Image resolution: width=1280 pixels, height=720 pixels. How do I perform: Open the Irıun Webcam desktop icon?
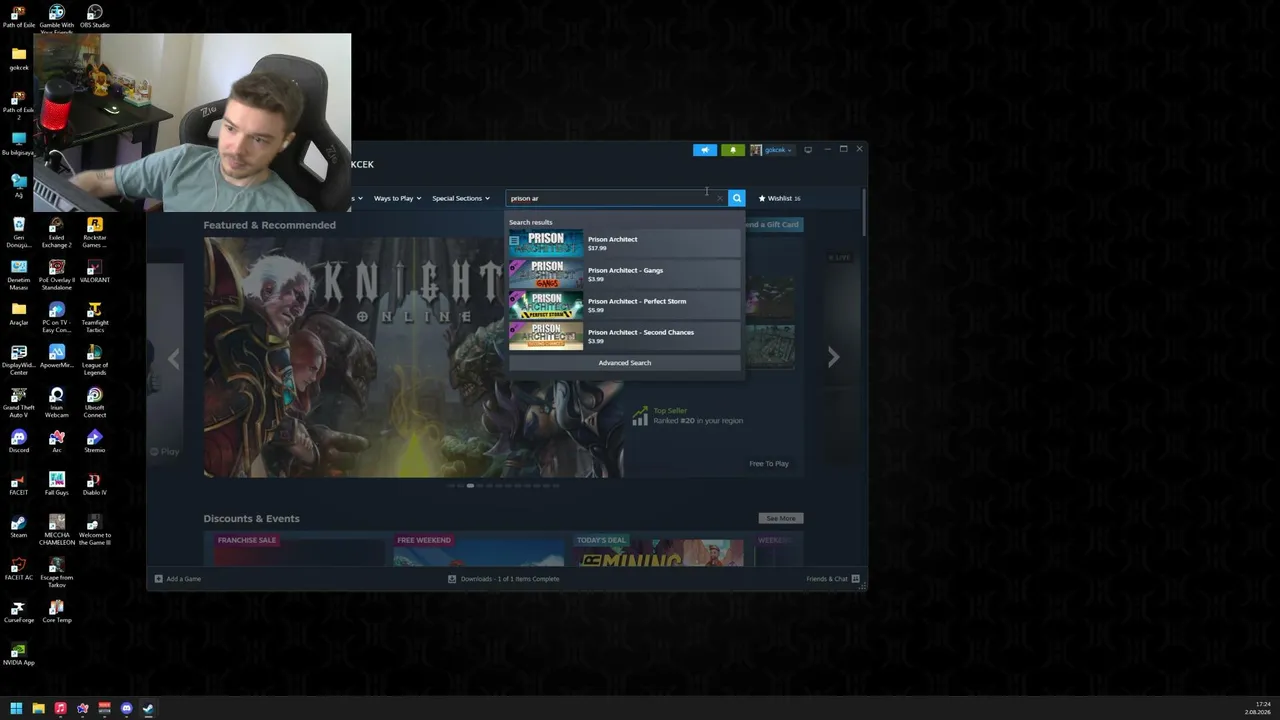click(x=57, y=402)
